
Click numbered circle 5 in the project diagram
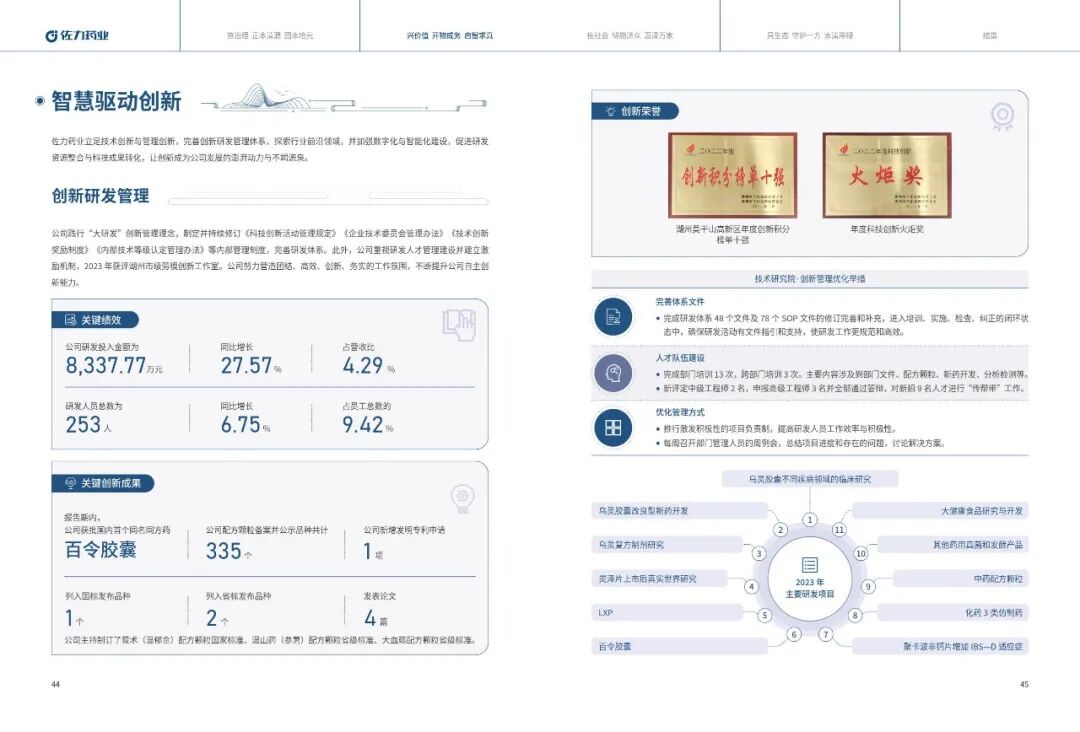(x=764, y=616)
